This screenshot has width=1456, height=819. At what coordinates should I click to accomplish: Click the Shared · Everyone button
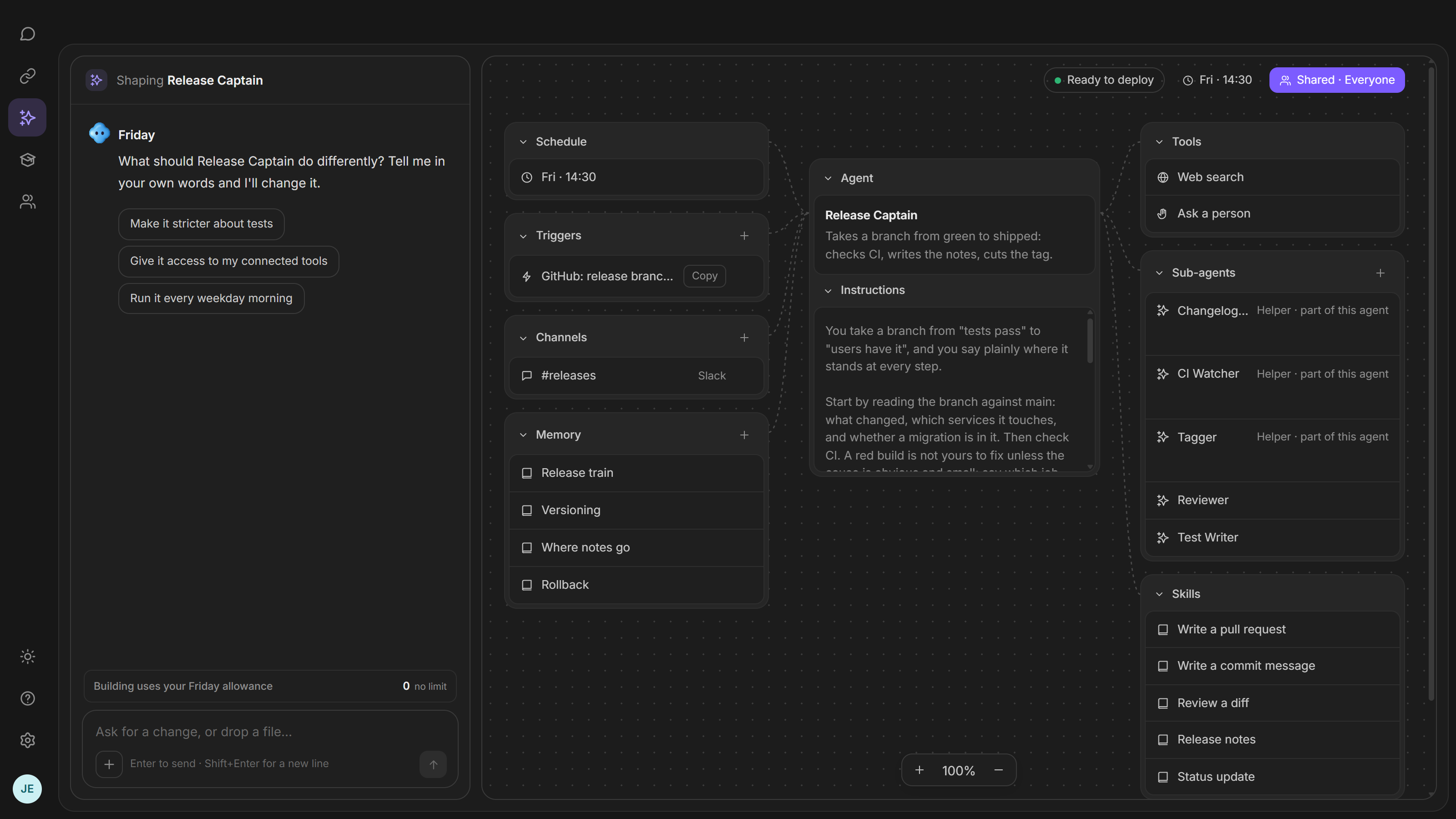tap(1337, 80)
